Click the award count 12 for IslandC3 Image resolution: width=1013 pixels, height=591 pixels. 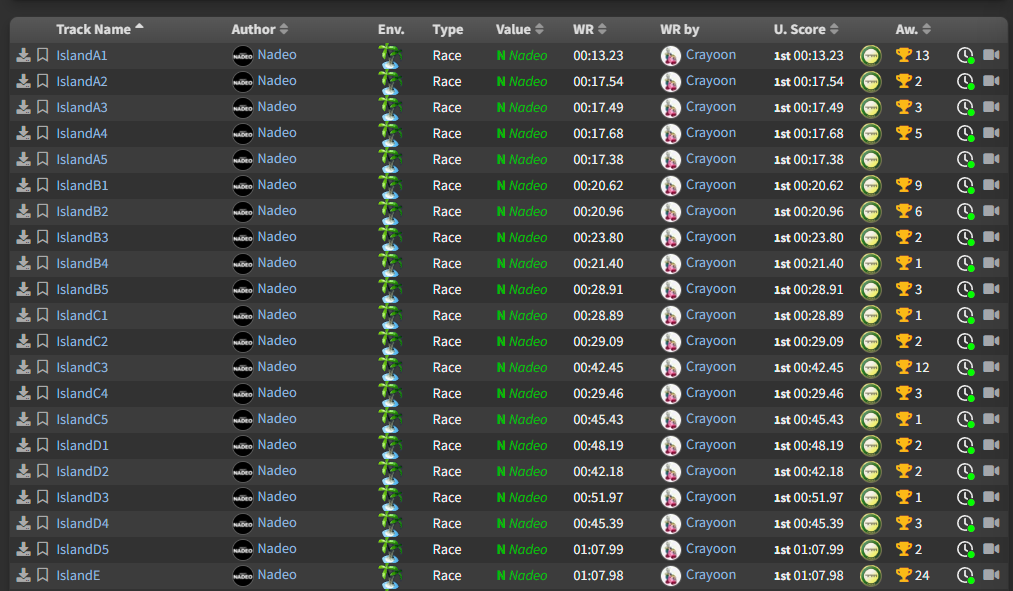[x=922, y=368]
